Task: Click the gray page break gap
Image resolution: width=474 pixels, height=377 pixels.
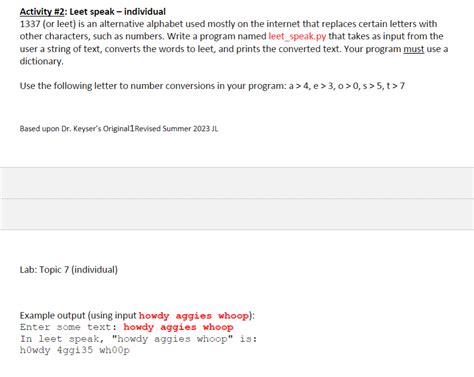Action: (x=237, y=198)
